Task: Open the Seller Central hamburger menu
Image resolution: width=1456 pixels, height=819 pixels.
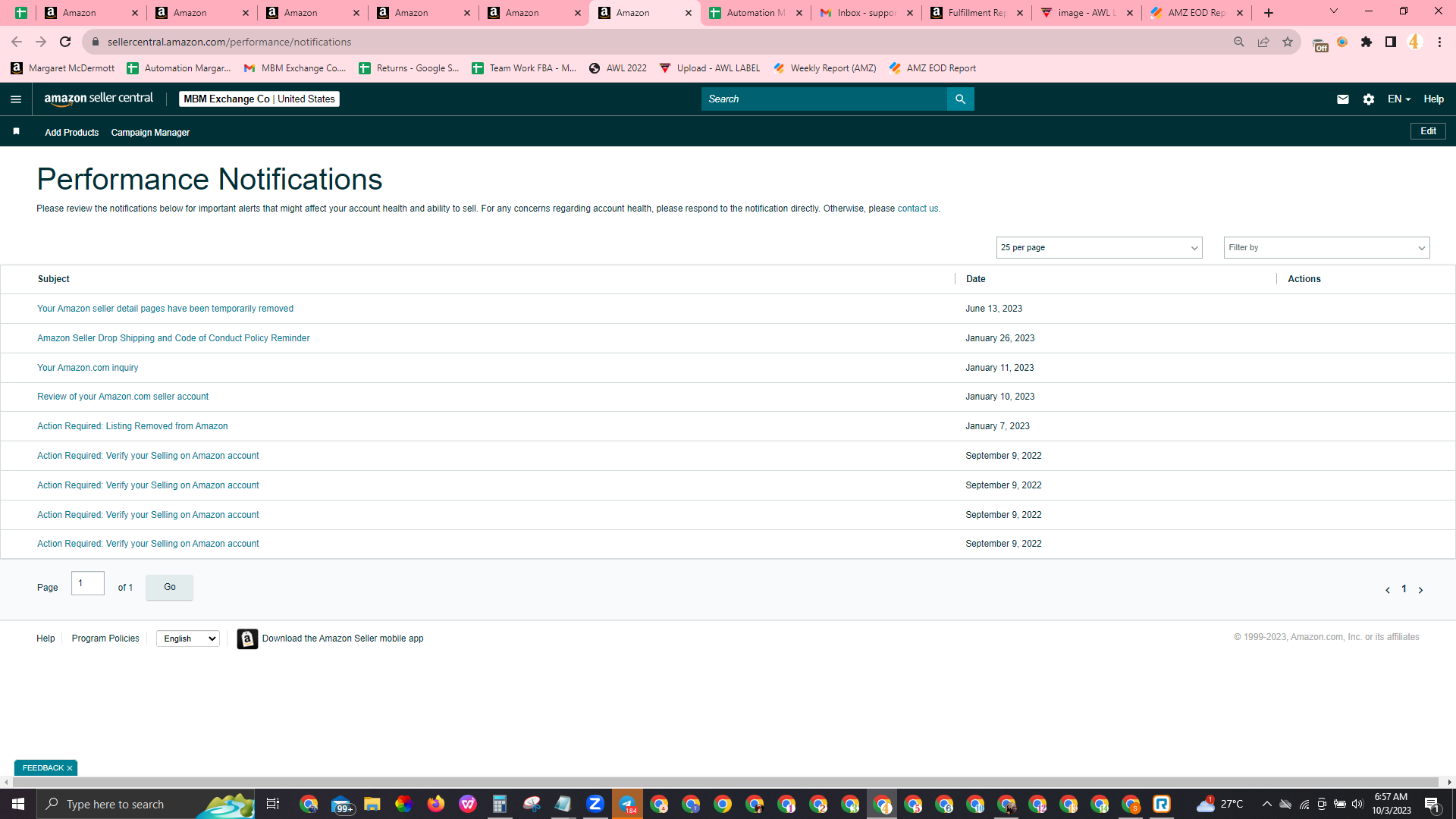Action: tap(16, 99)
